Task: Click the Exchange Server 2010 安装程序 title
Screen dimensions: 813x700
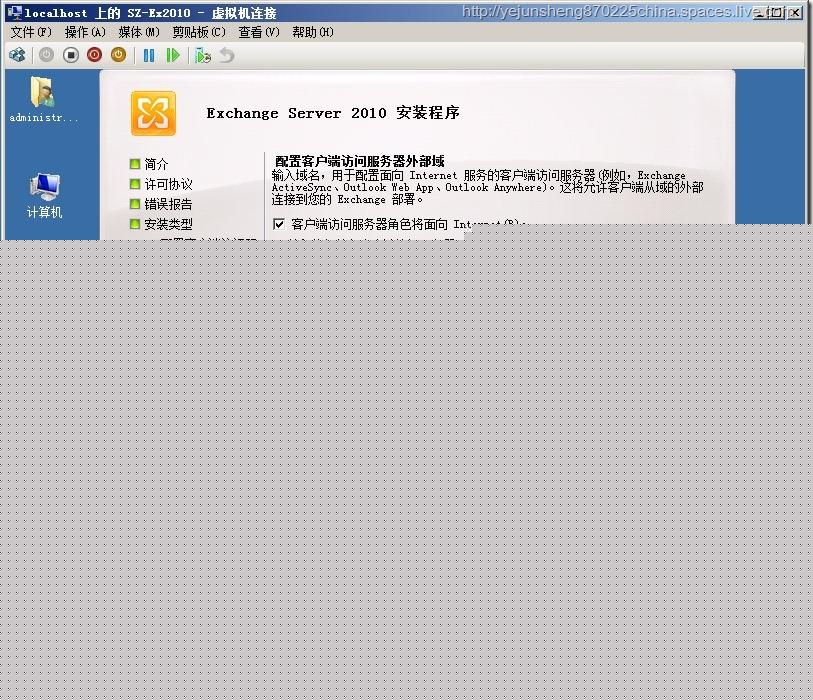Action: pos(333,113)
